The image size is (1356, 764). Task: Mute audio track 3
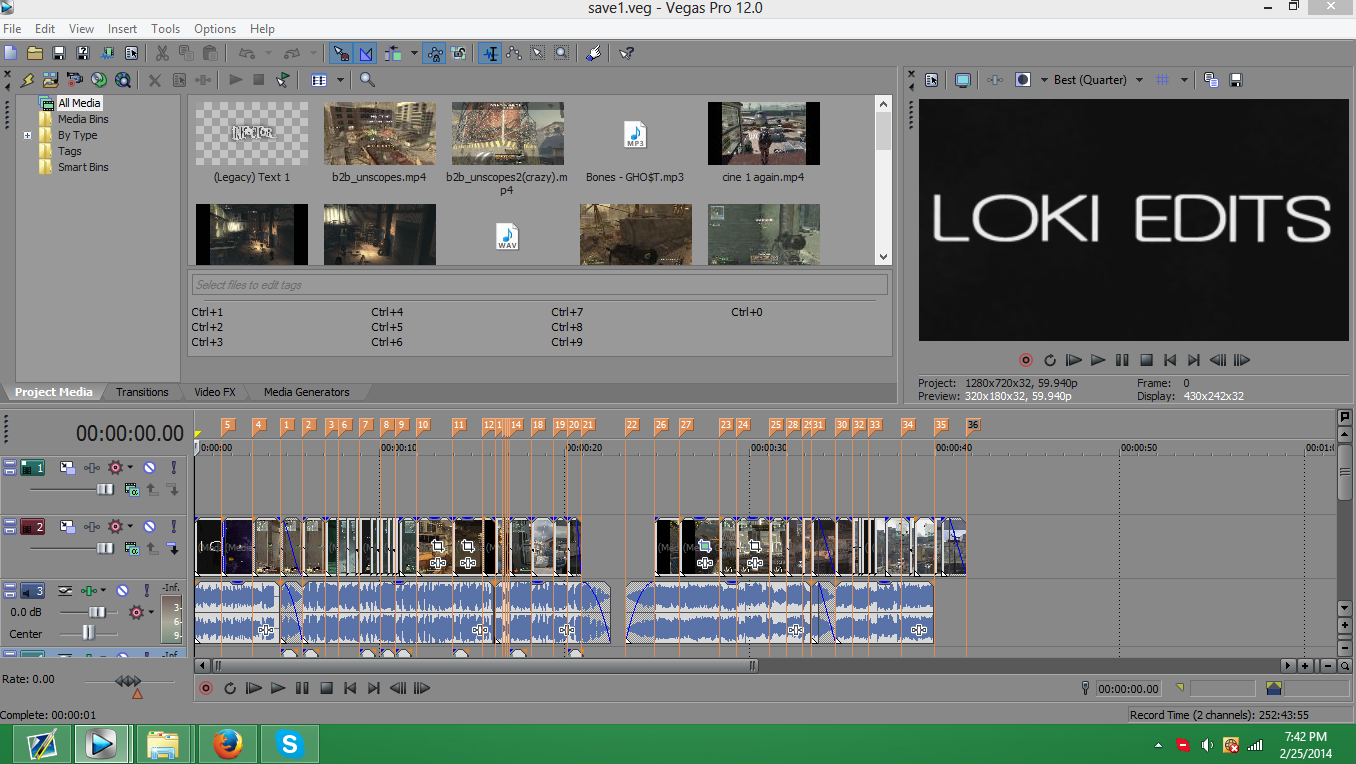tap(123, 591)
